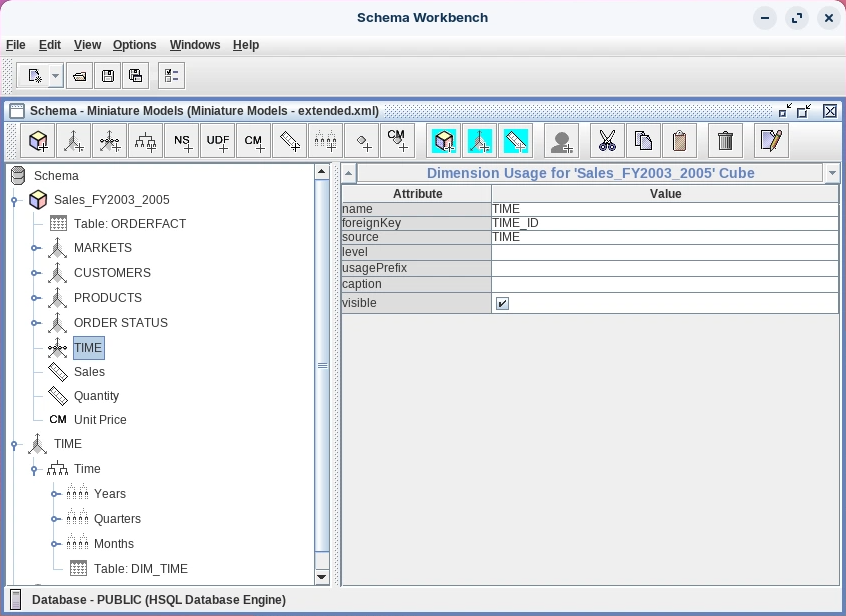Uncheck the visible attribute checkbox
This screenshot has width=846, height=616.
point(503,303)
